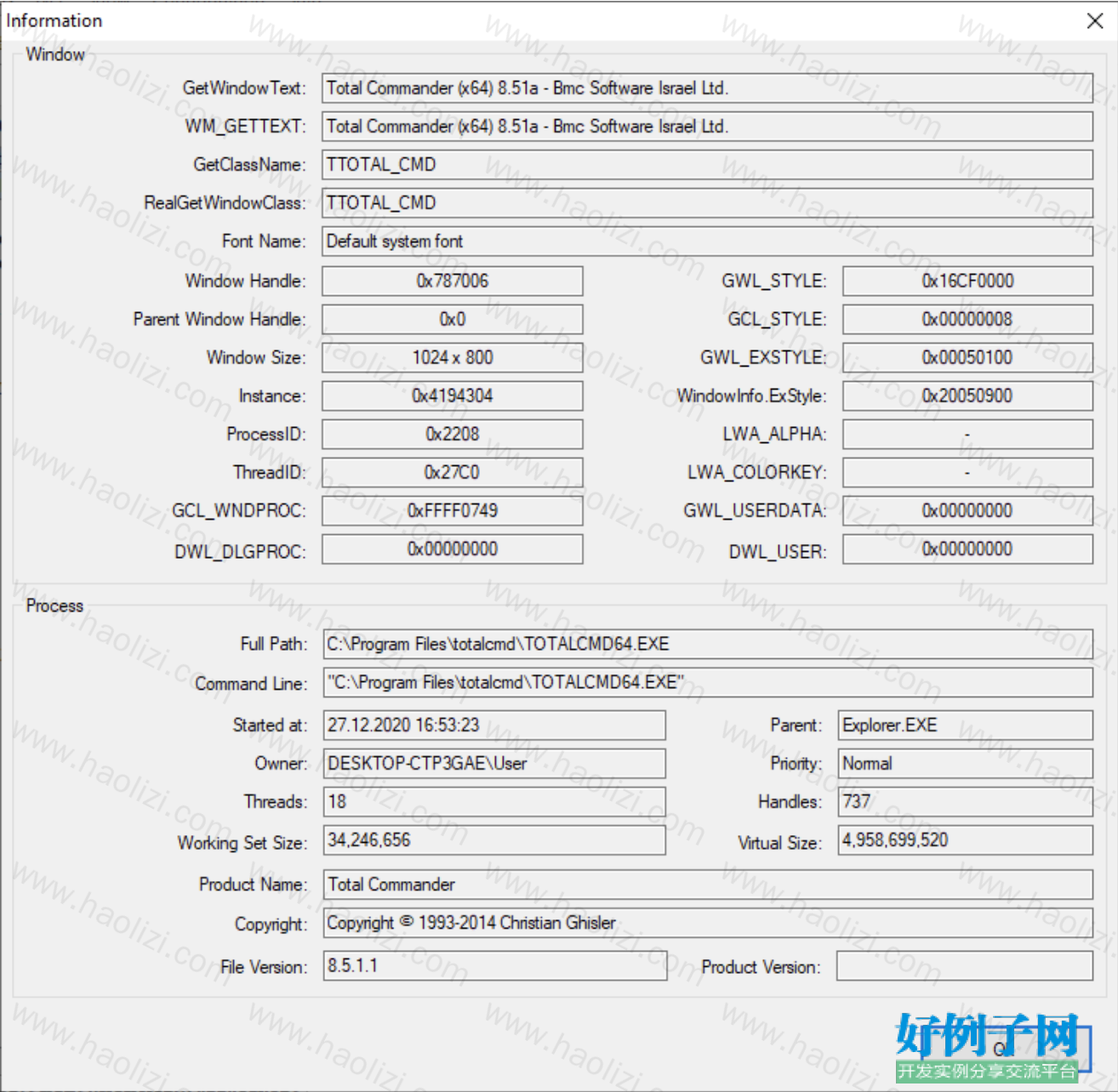Click the Working Set Size field
This screenshot has width=1118, height=1092.
tap(494, 840)
